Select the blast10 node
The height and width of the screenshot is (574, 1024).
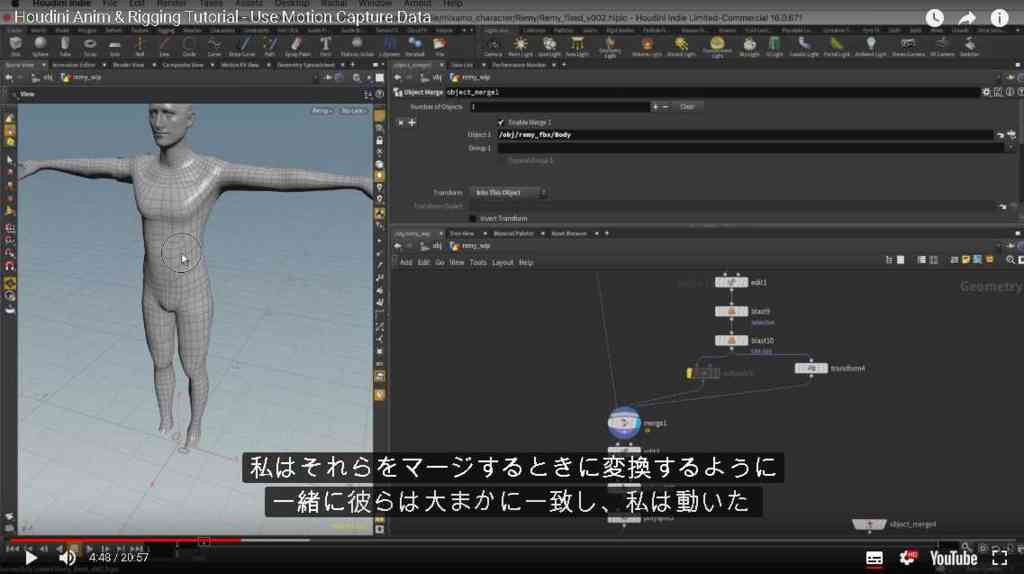click(731, 340)
